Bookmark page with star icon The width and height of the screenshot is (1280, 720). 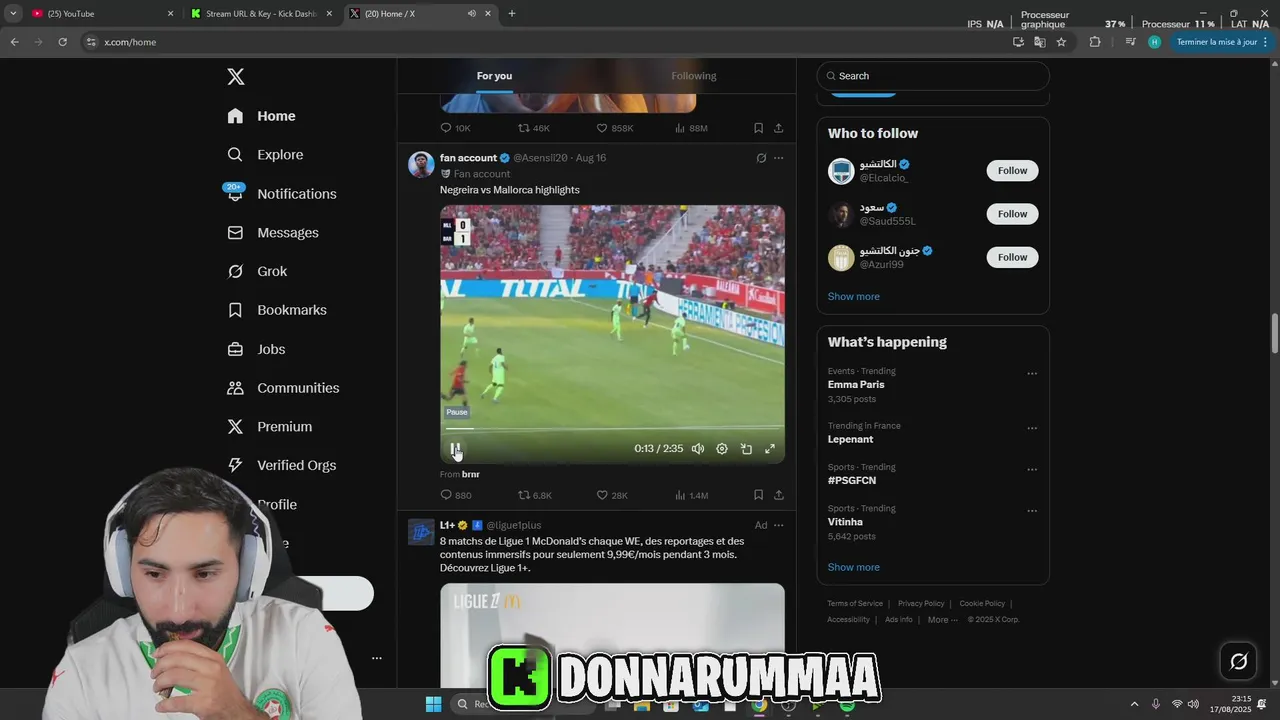pyautogui.click(x=1061, y=42)
